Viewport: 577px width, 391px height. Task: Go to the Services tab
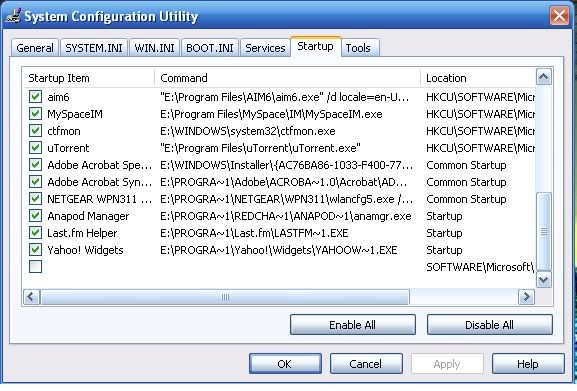click(x=265, y=48)
